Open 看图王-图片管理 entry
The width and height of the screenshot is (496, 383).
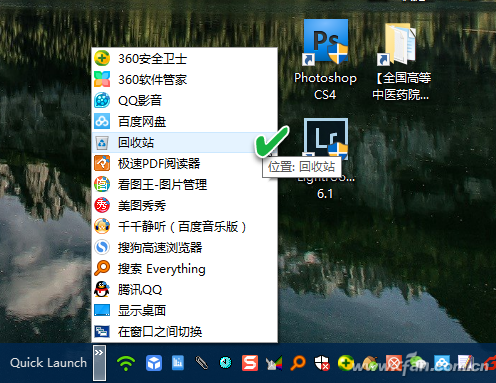[184, 185]
